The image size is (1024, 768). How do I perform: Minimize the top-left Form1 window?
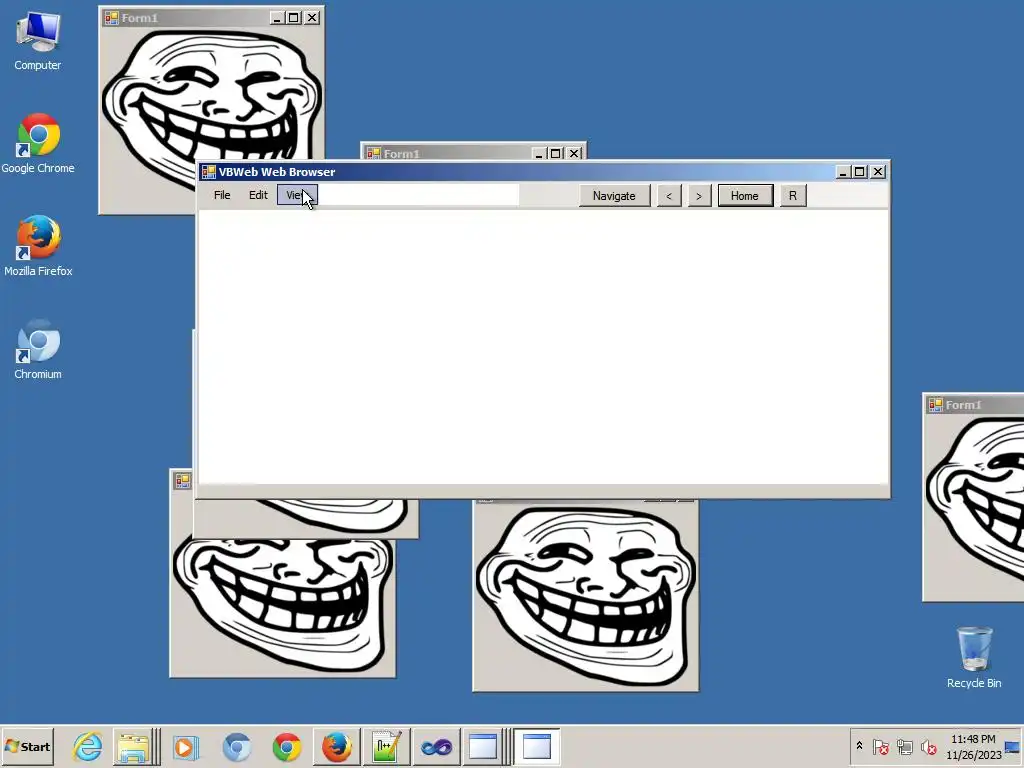tap(277, 18)
